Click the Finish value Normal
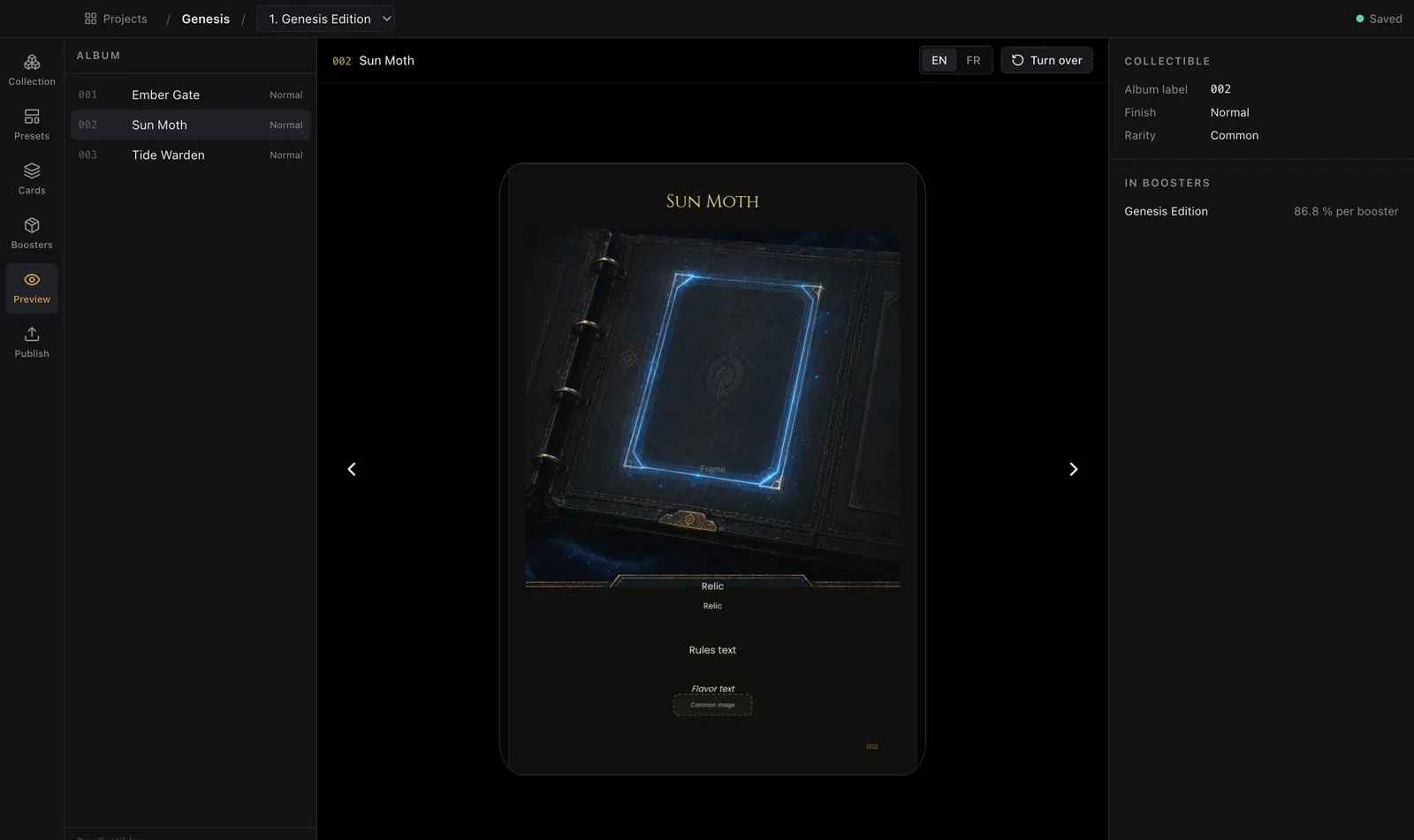Viewport: 1414px width, 840px height. pos(1229,112)
